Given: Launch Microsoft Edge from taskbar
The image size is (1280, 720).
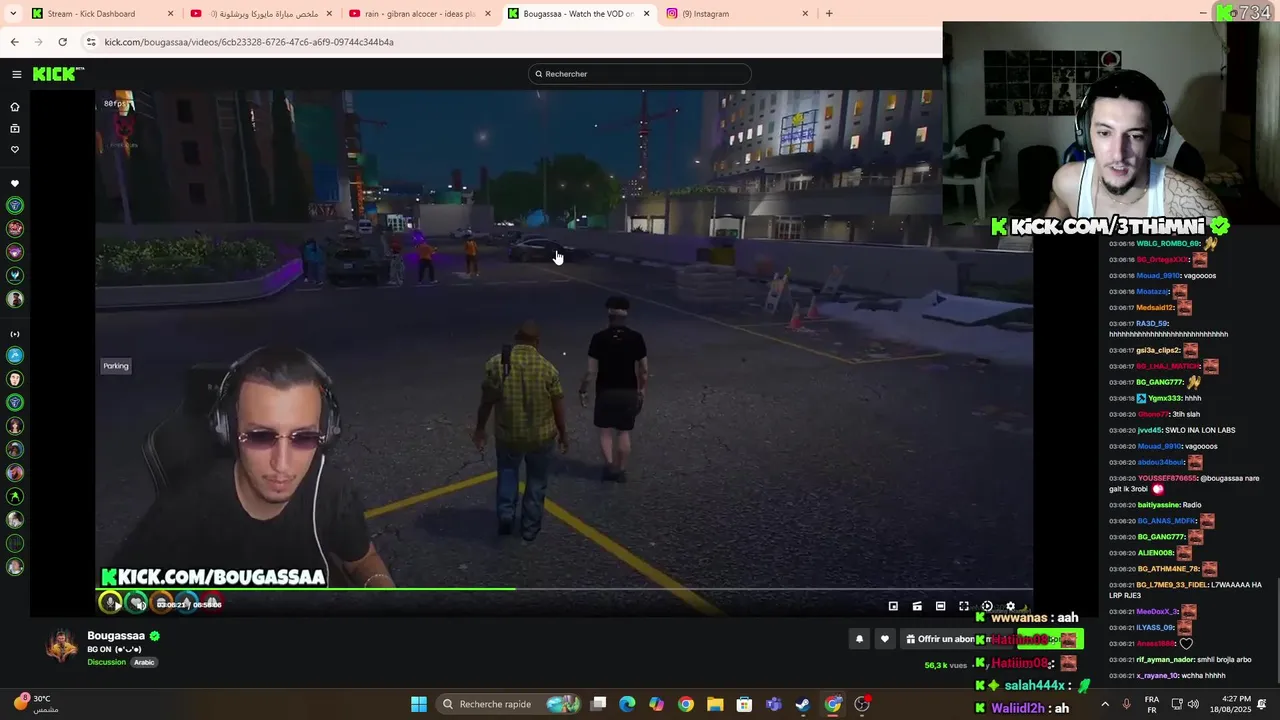Looking at the screenshot, I should coord(627,704).
